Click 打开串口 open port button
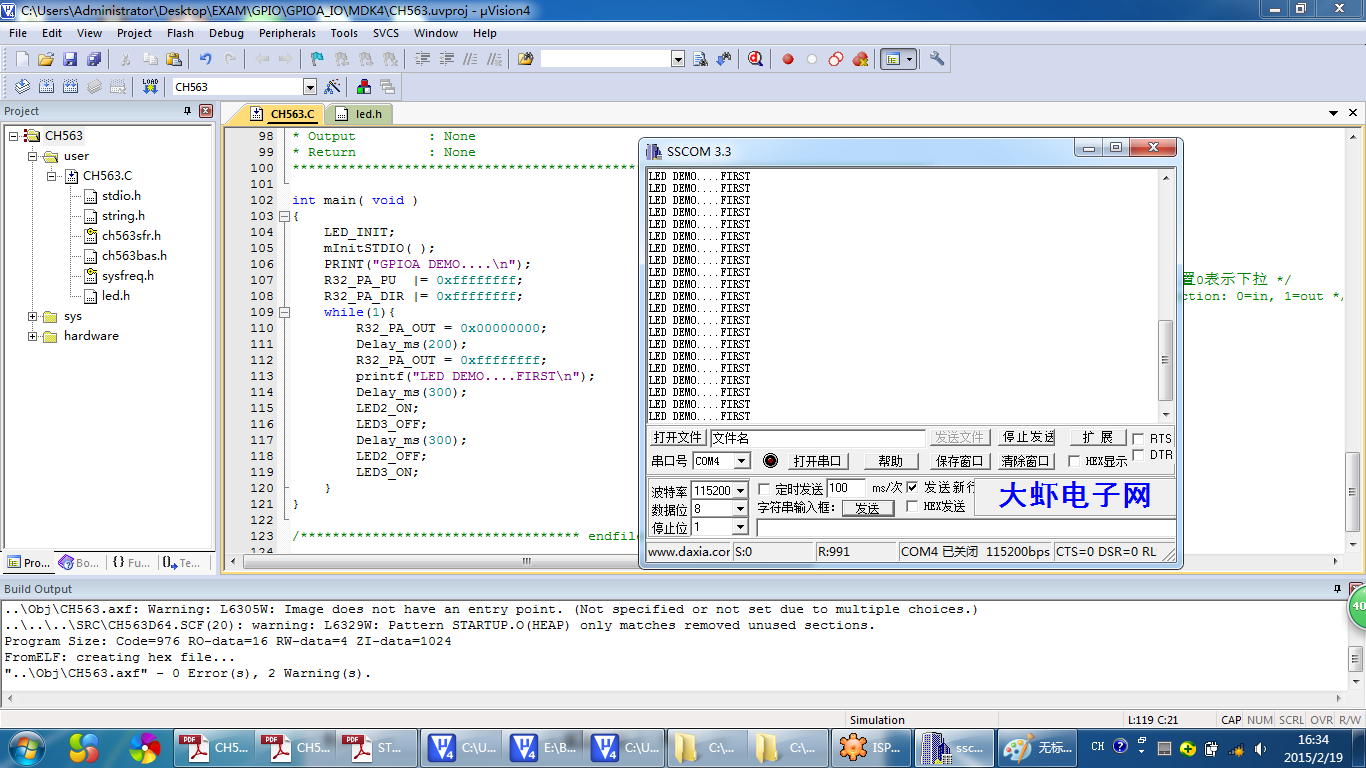Screen dimensions: 1366x768 point(819,461)
